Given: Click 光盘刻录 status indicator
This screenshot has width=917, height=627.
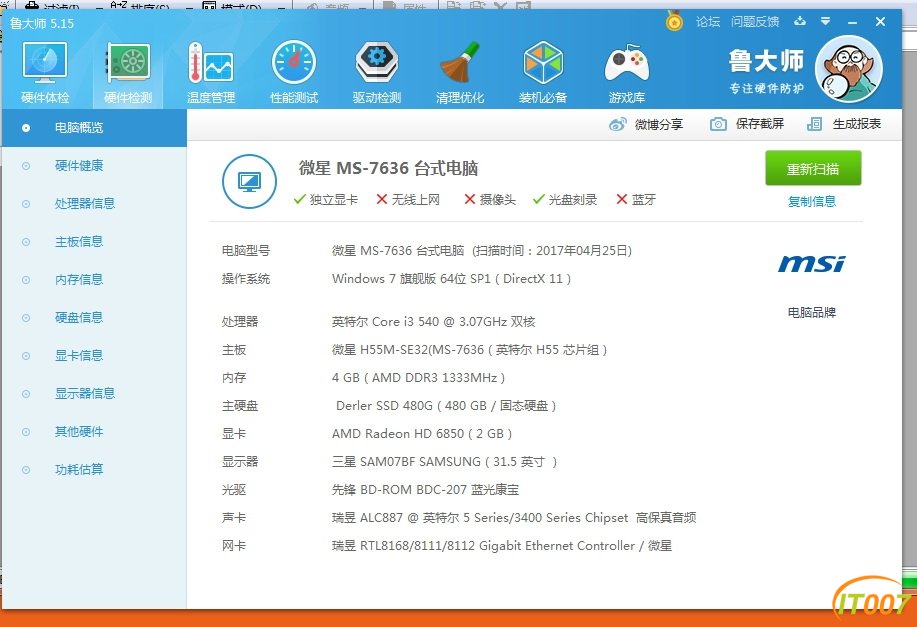Looking at the screenshot, I should coord(564,200).
